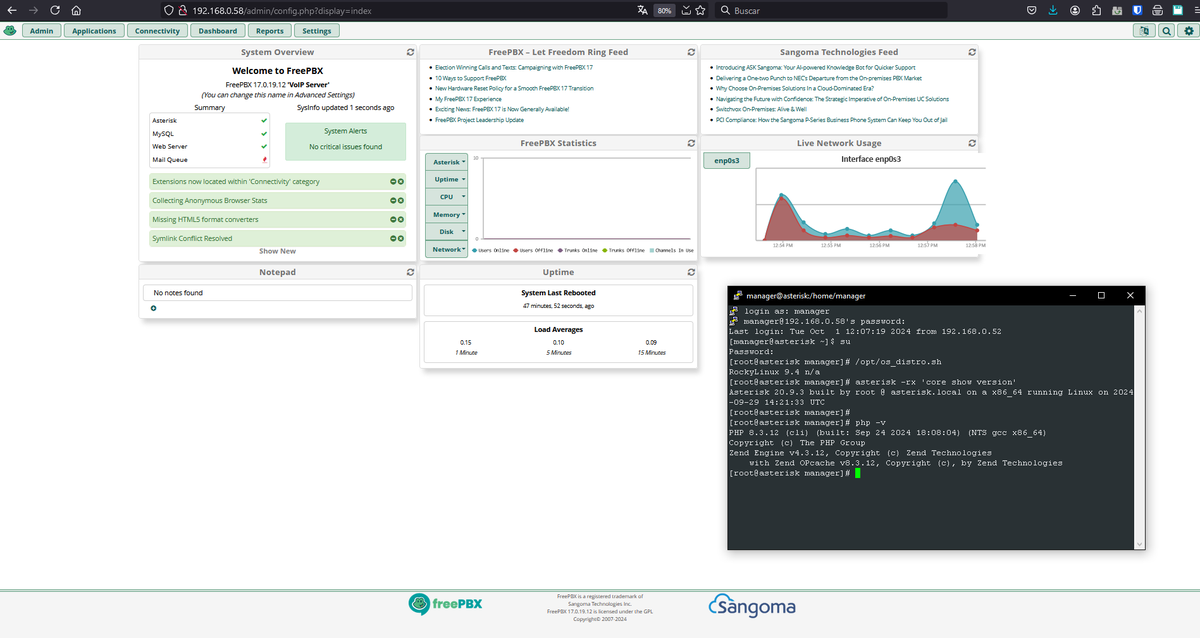1200x638 pixels.
Task: Refresh the FreePBX Statistics widget
Action: [x=692, y=143]
